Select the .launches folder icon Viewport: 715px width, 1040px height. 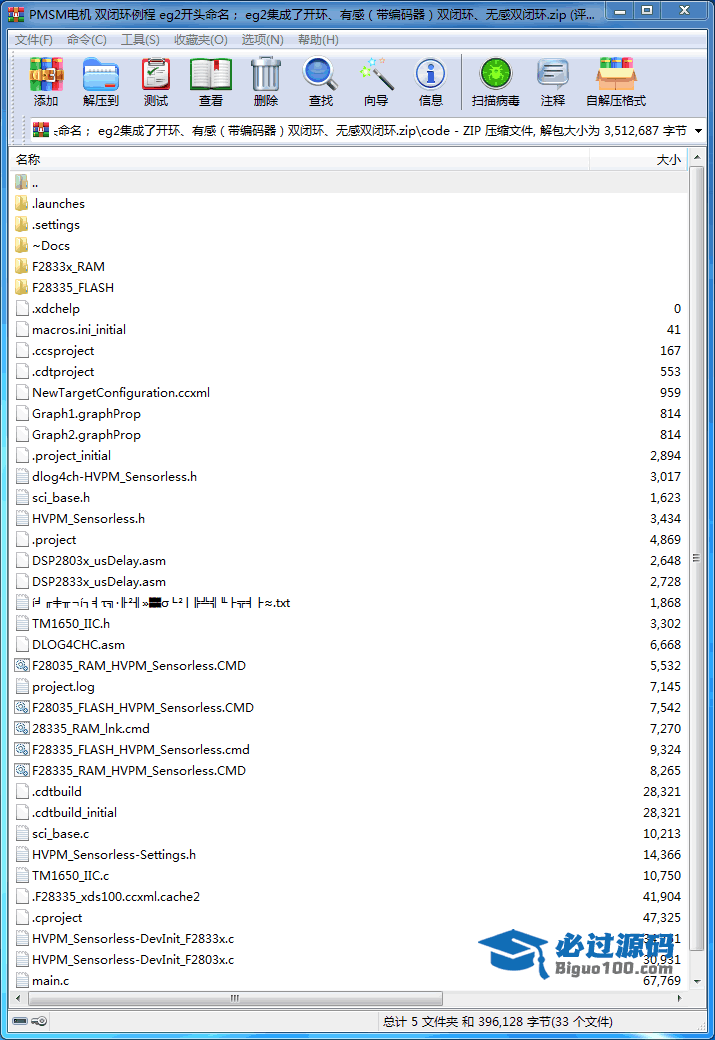(x=21, y=203)
